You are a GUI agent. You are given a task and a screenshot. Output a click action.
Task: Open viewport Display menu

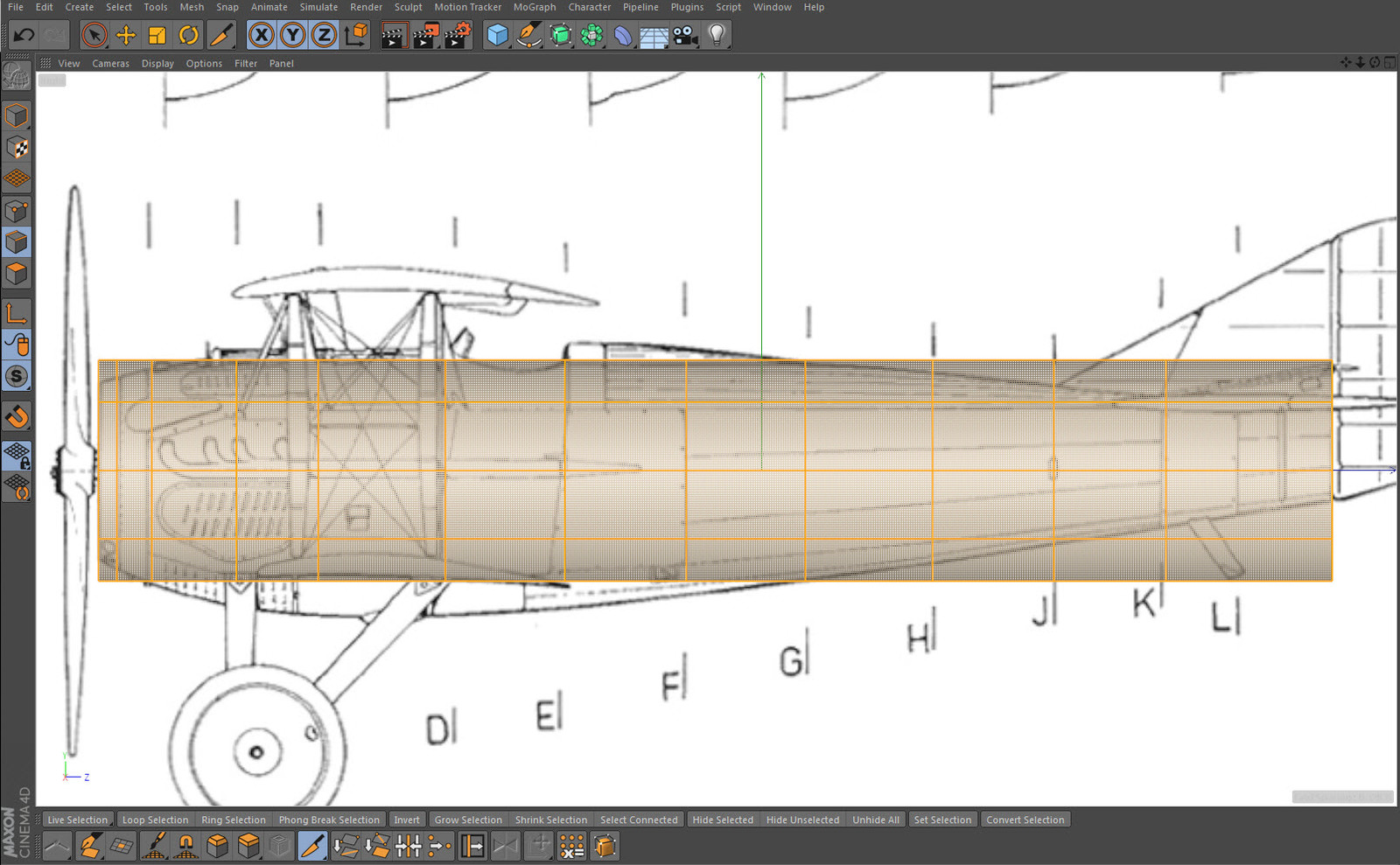157,64
